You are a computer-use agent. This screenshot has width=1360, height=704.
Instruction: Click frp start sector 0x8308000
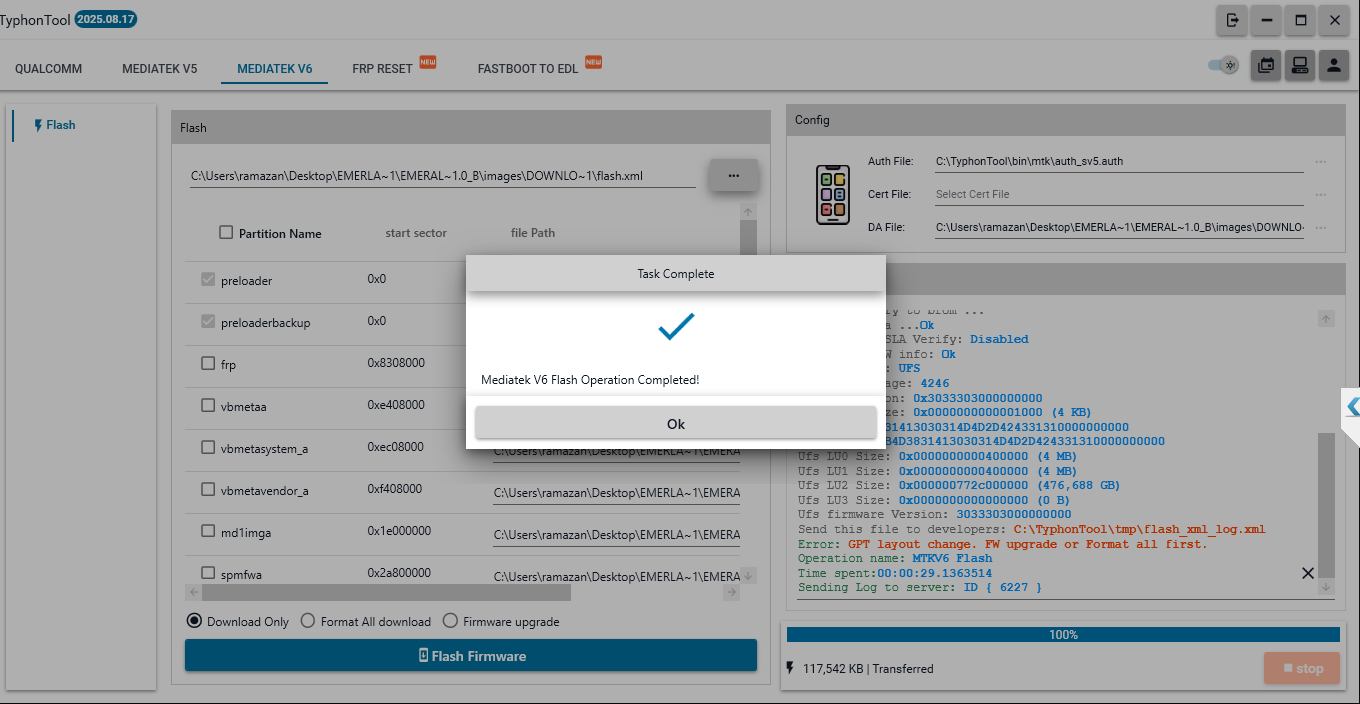[396, 363]
